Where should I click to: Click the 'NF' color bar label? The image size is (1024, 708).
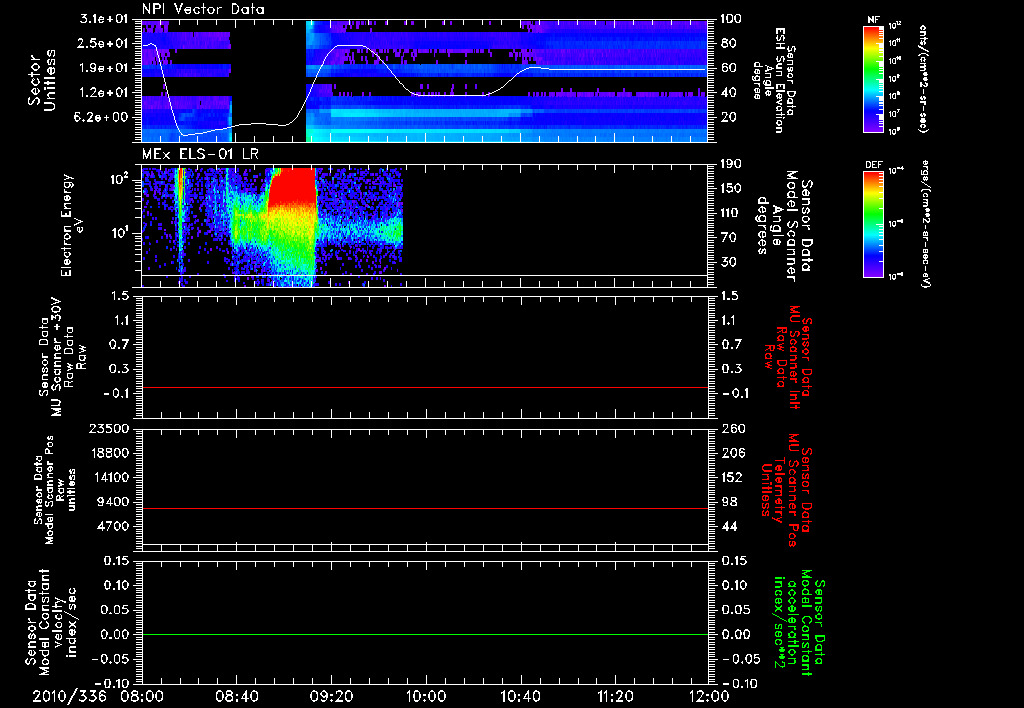tap(873, 20)
